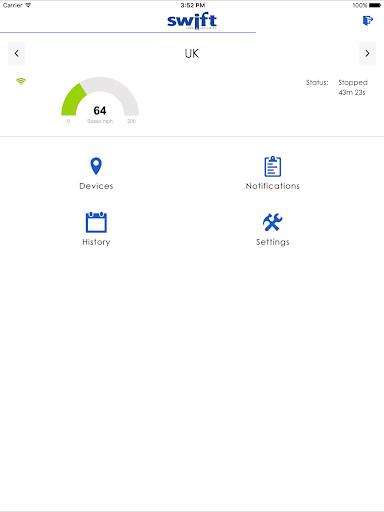384x512 pixels.
Task: Tap the Notifications label
Action: pyautogui.click(x=273, y=186)
